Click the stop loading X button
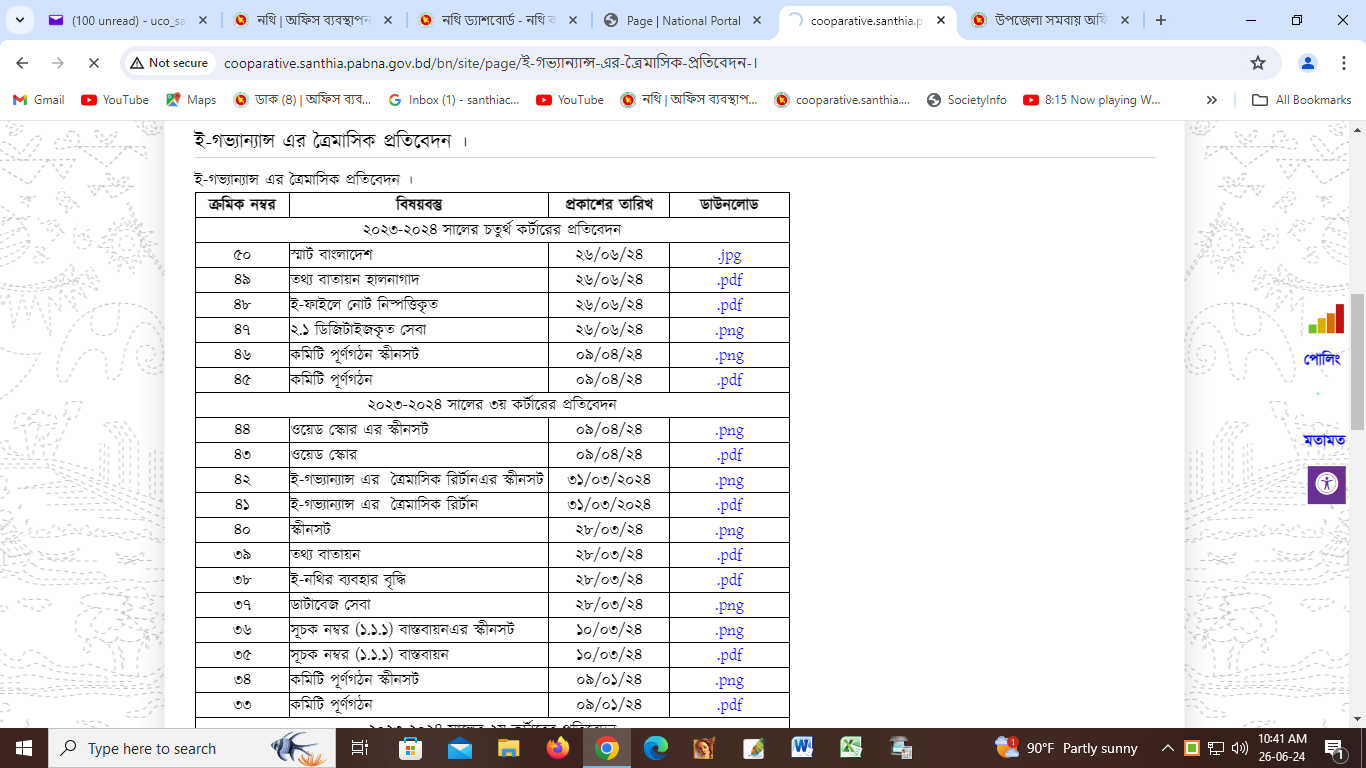 [93, 63]
